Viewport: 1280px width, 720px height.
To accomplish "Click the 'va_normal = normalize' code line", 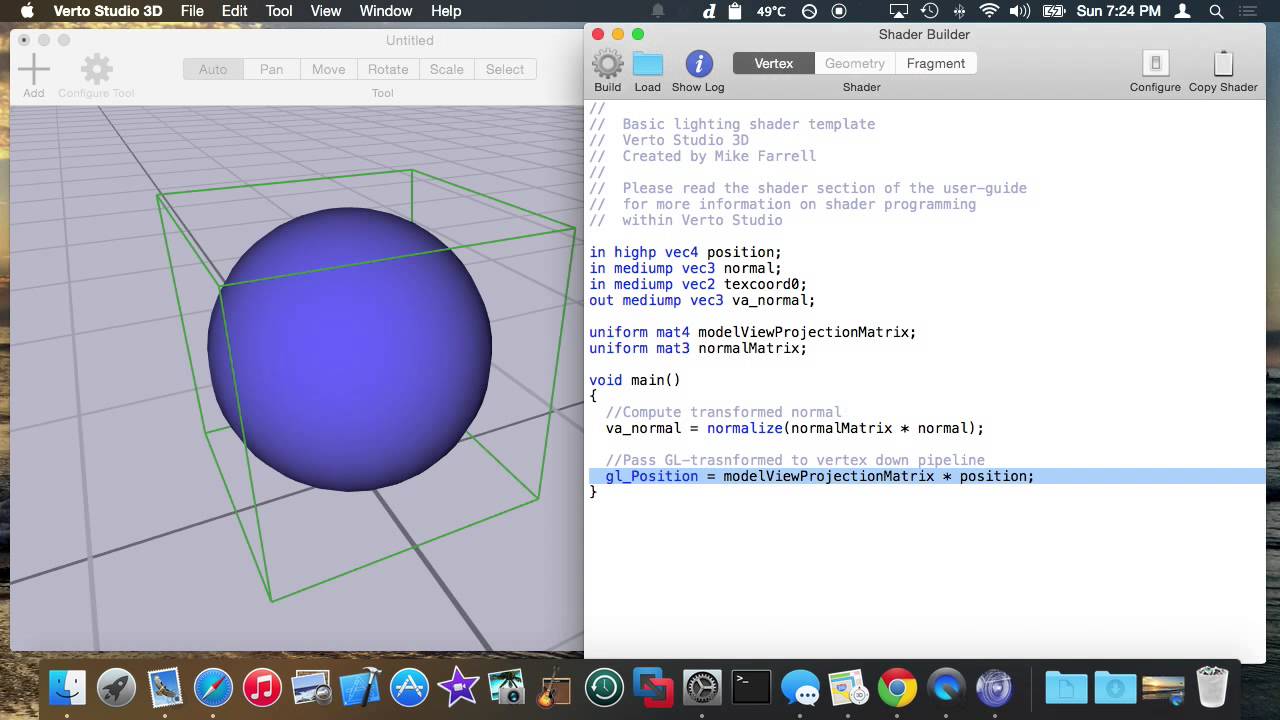I will click(x=795, y=428).
